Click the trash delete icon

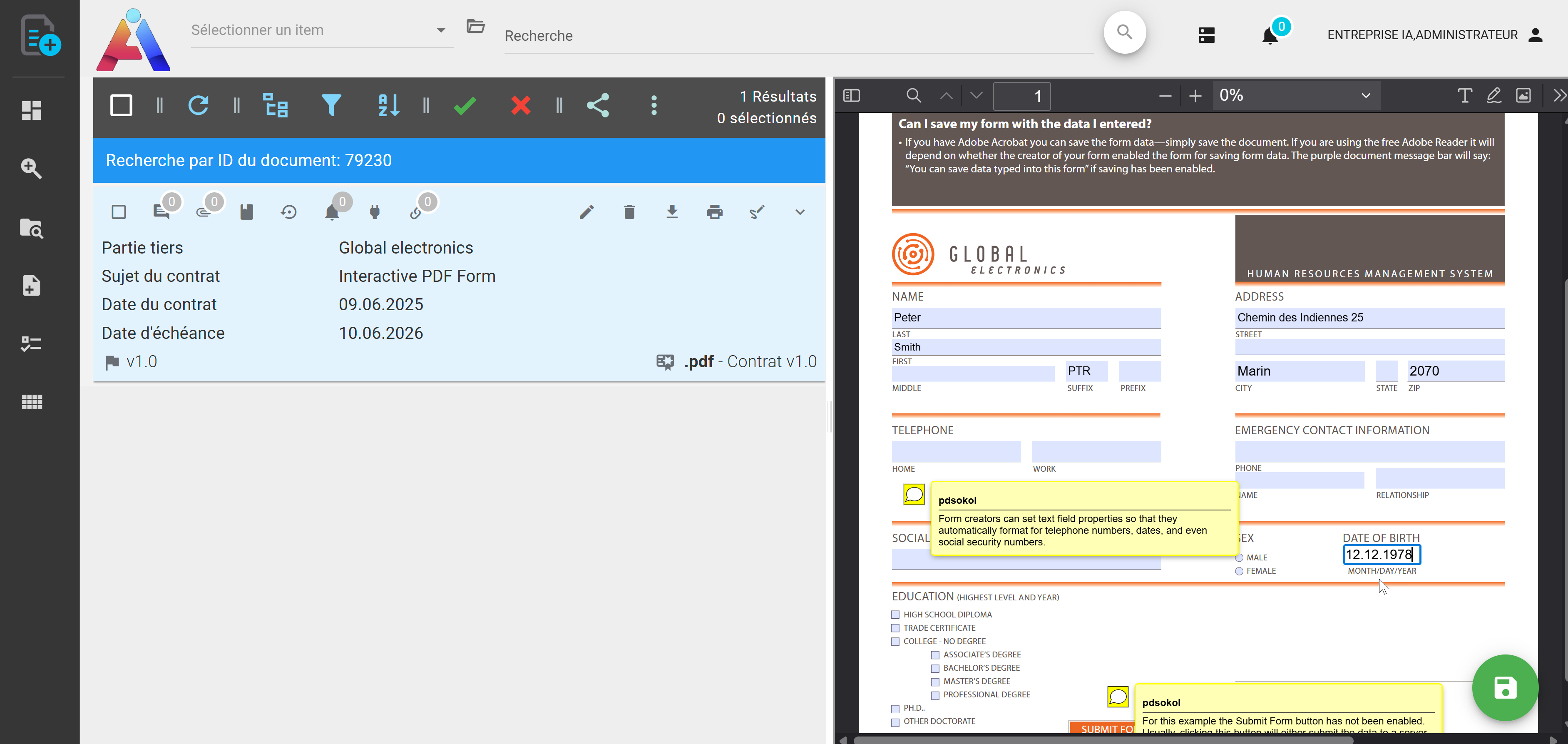[x=629, y=212]
